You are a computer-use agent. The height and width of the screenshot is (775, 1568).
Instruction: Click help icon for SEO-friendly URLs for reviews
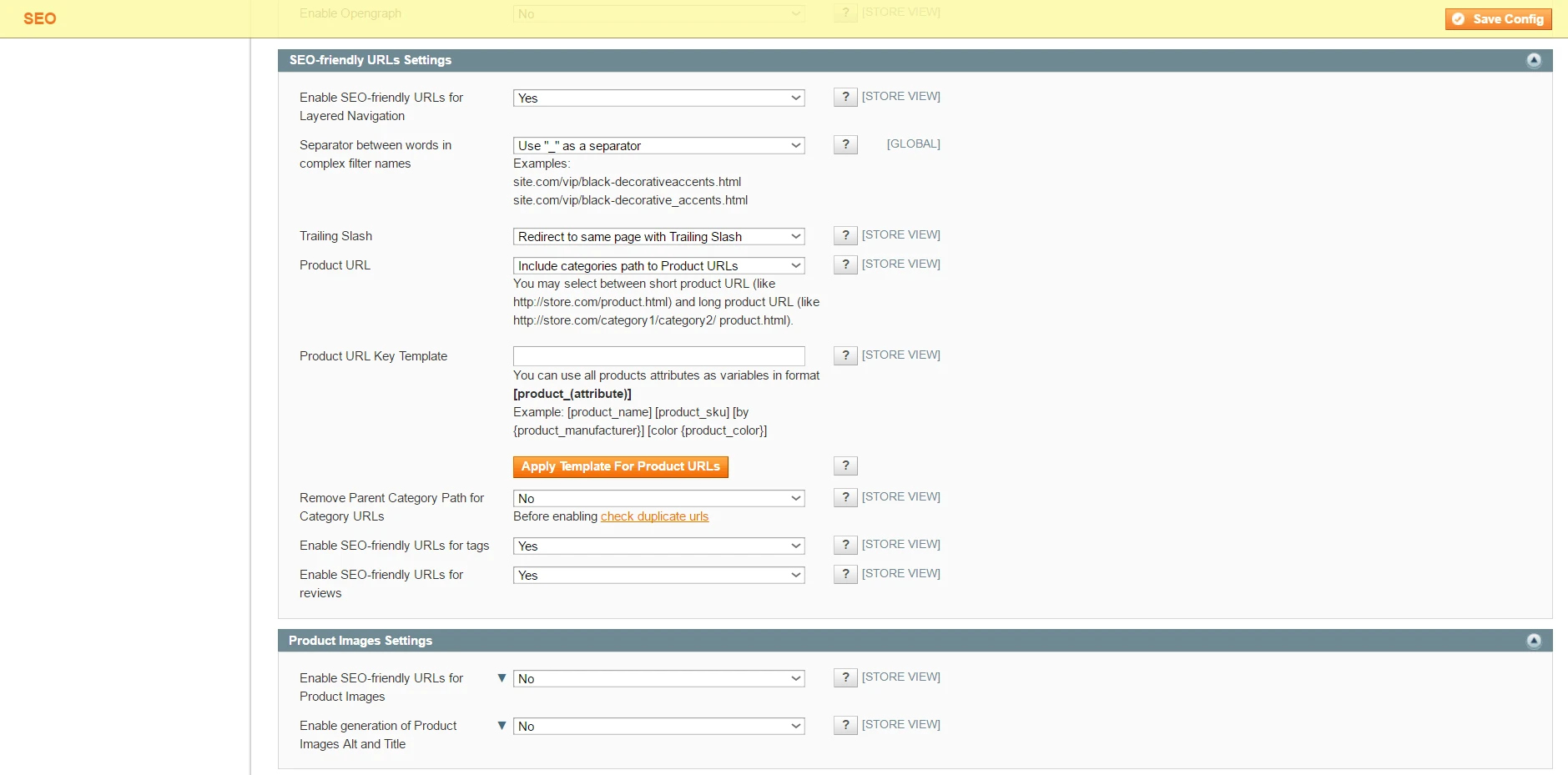[x=845, y=574]
